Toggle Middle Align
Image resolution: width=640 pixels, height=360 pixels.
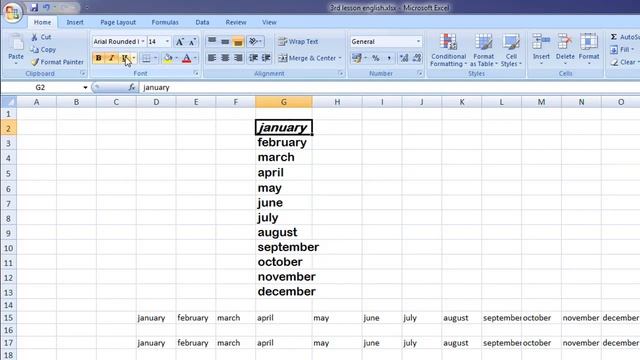coord(225,41)
